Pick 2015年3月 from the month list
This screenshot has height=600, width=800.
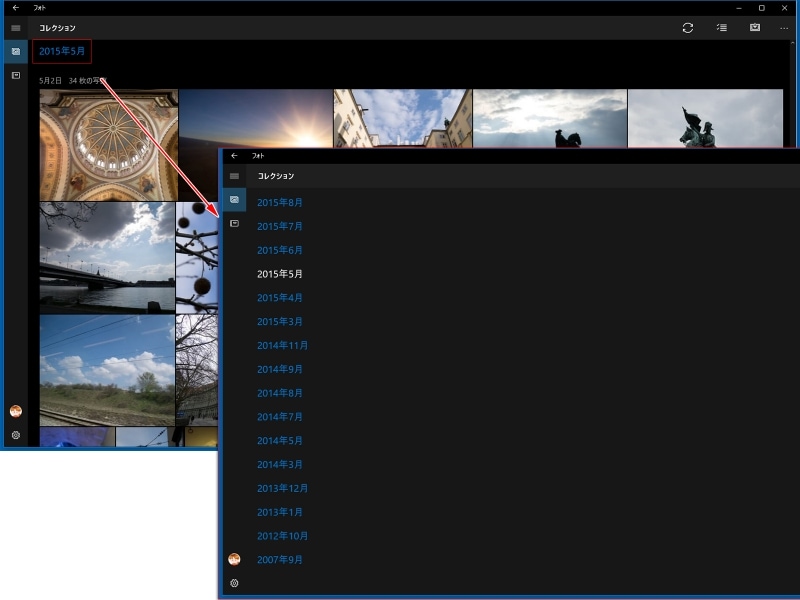click(x=280, y=322)
